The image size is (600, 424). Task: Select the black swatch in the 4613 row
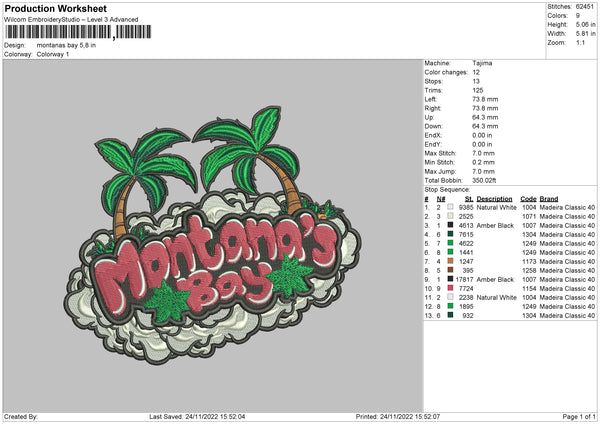click(x=450, y=225)
